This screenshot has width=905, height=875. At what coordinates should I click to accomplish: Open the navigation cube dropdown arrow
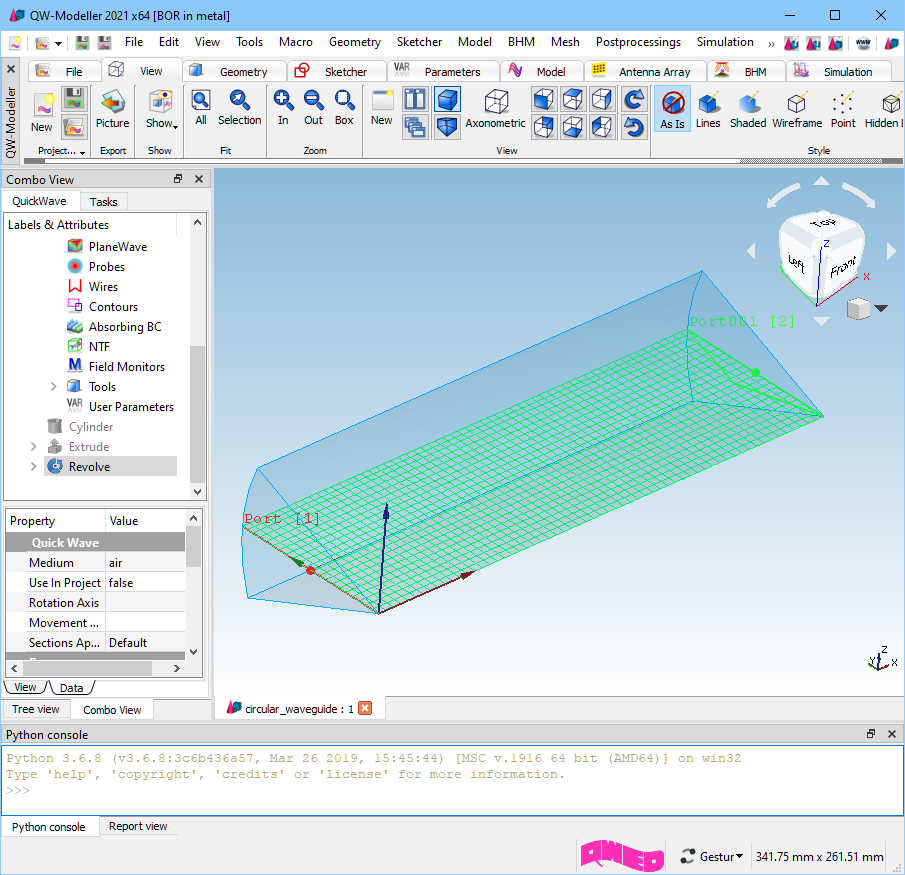coord(881,308)
